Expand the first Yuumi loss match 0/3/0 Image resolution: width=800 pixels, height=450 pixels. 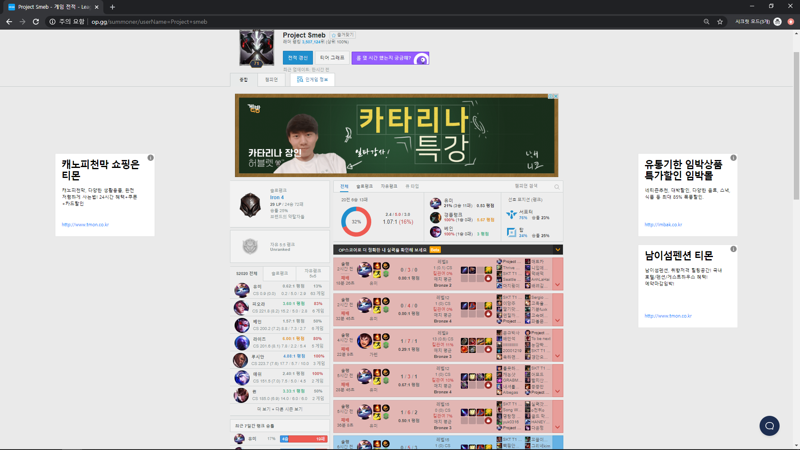[558, 274]
